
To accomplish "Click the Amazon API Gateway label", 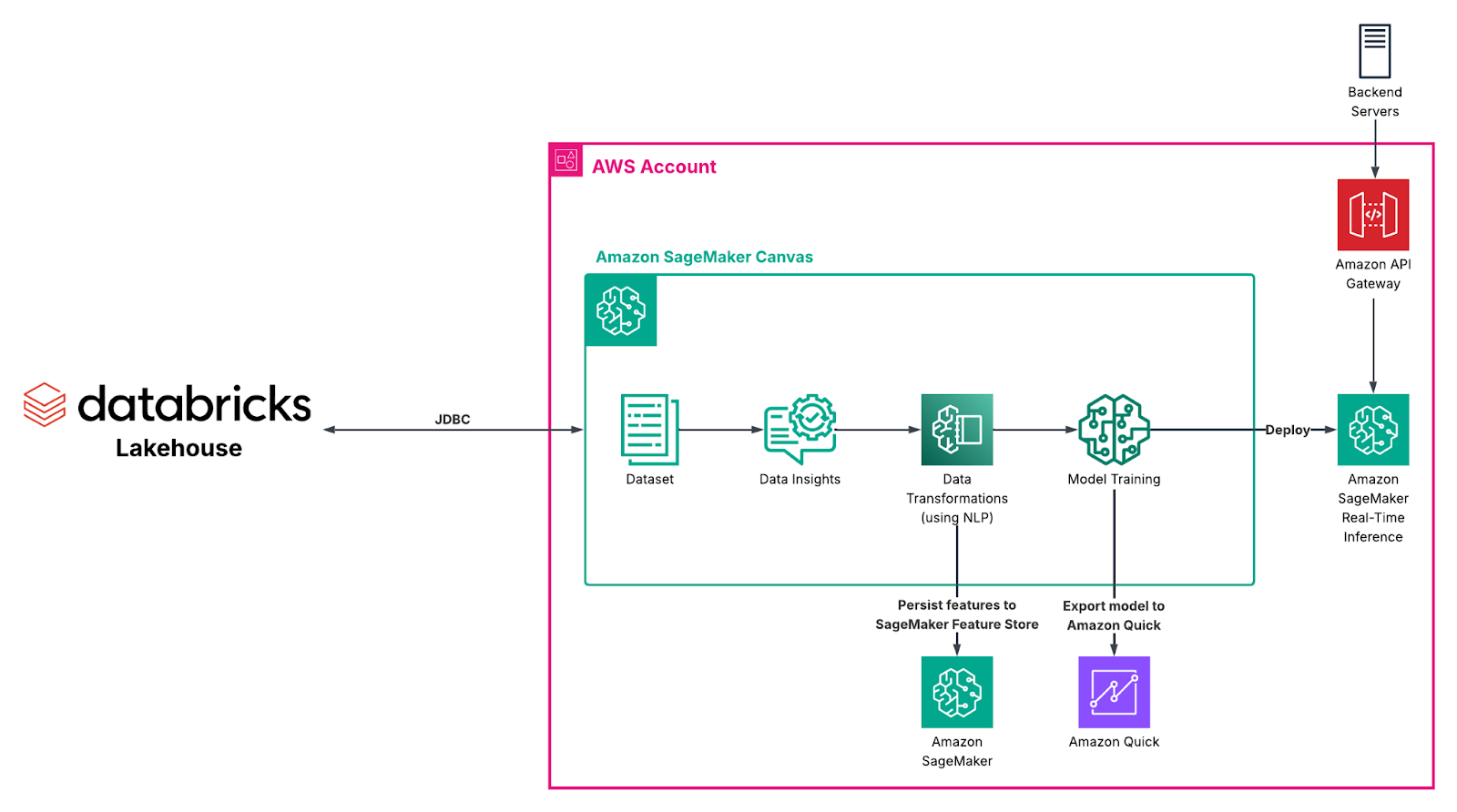I will click(1373, 274).
